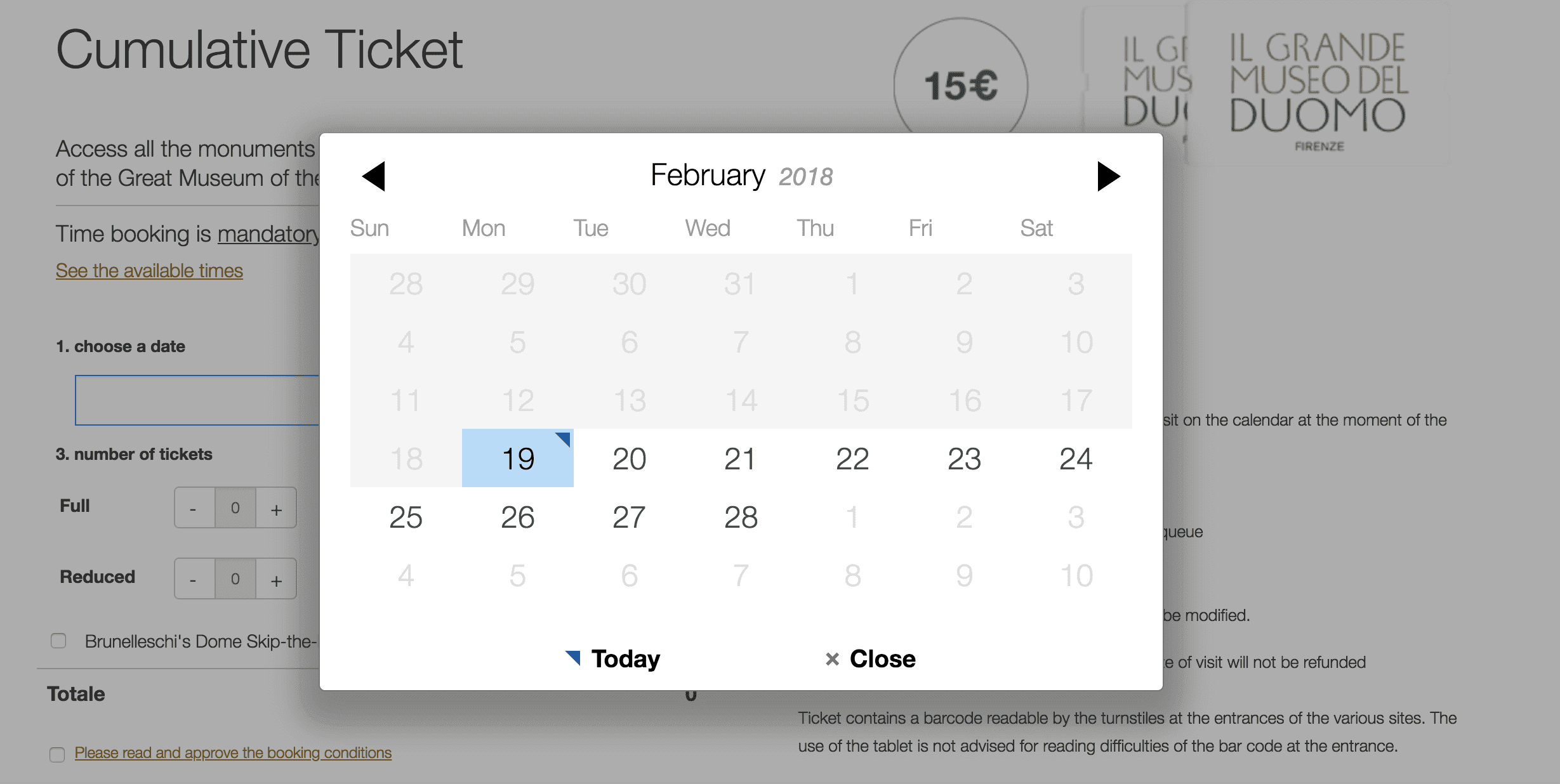1560x784 pixels.
Task: Increase Full ticket count with plus
Action: 276,508
